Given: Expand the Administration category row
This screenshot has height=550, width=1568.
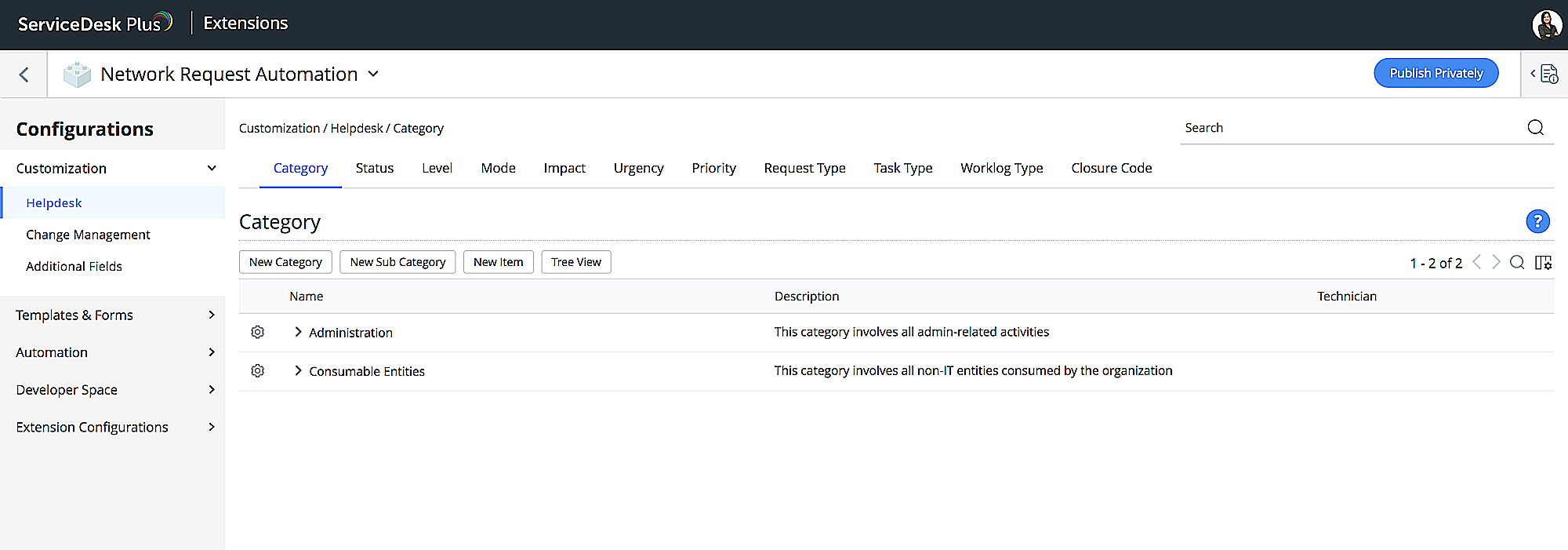Looking at the screenshot, I should pyautogui.click(x=298, y=332).
